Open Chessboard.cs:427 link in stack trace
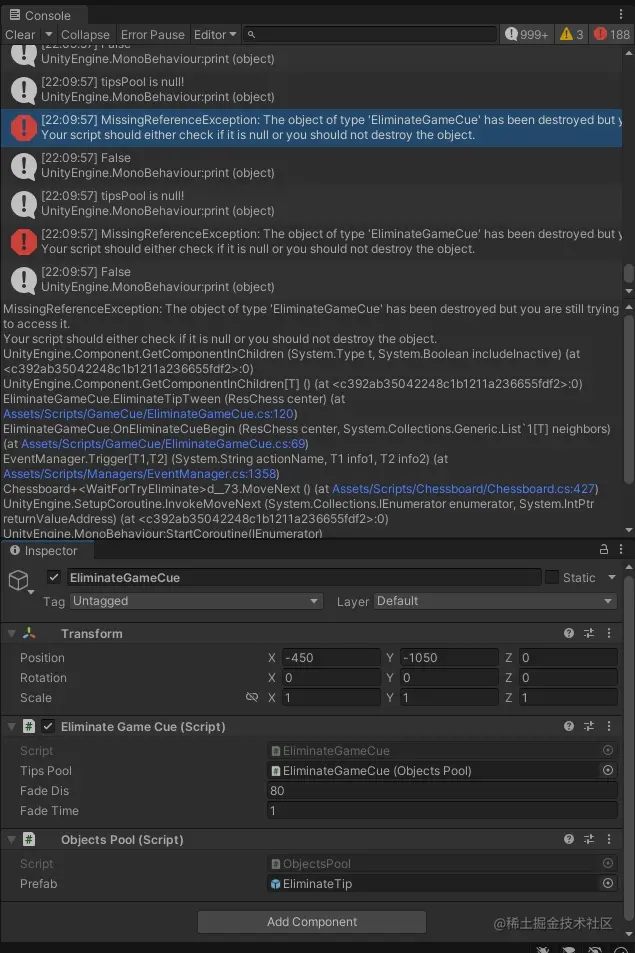635x953 pixels. [463, 489]
